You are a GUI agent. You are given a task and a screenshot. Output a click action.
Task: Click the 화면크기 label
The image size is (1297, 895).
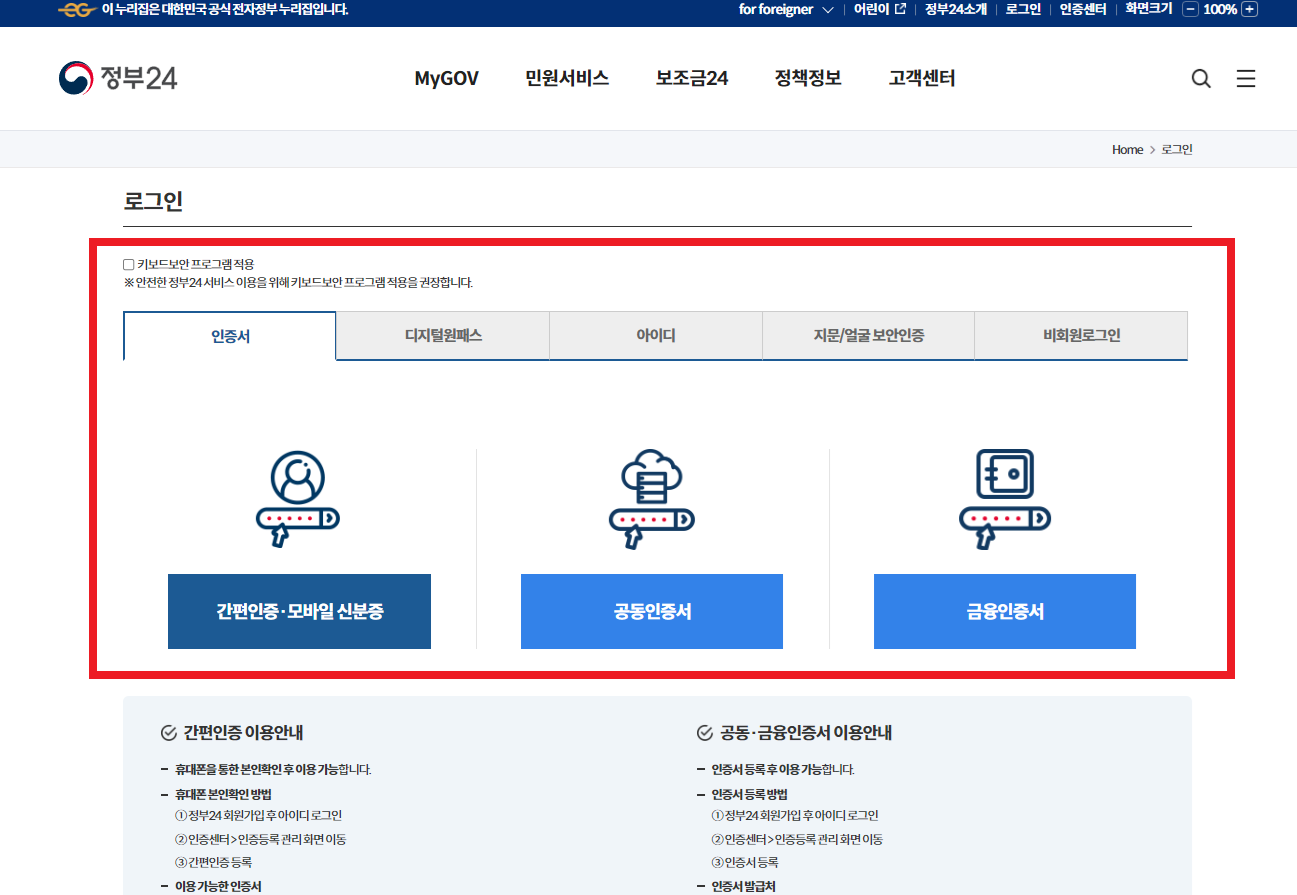pyautogui.click(x=1148, y=9)
